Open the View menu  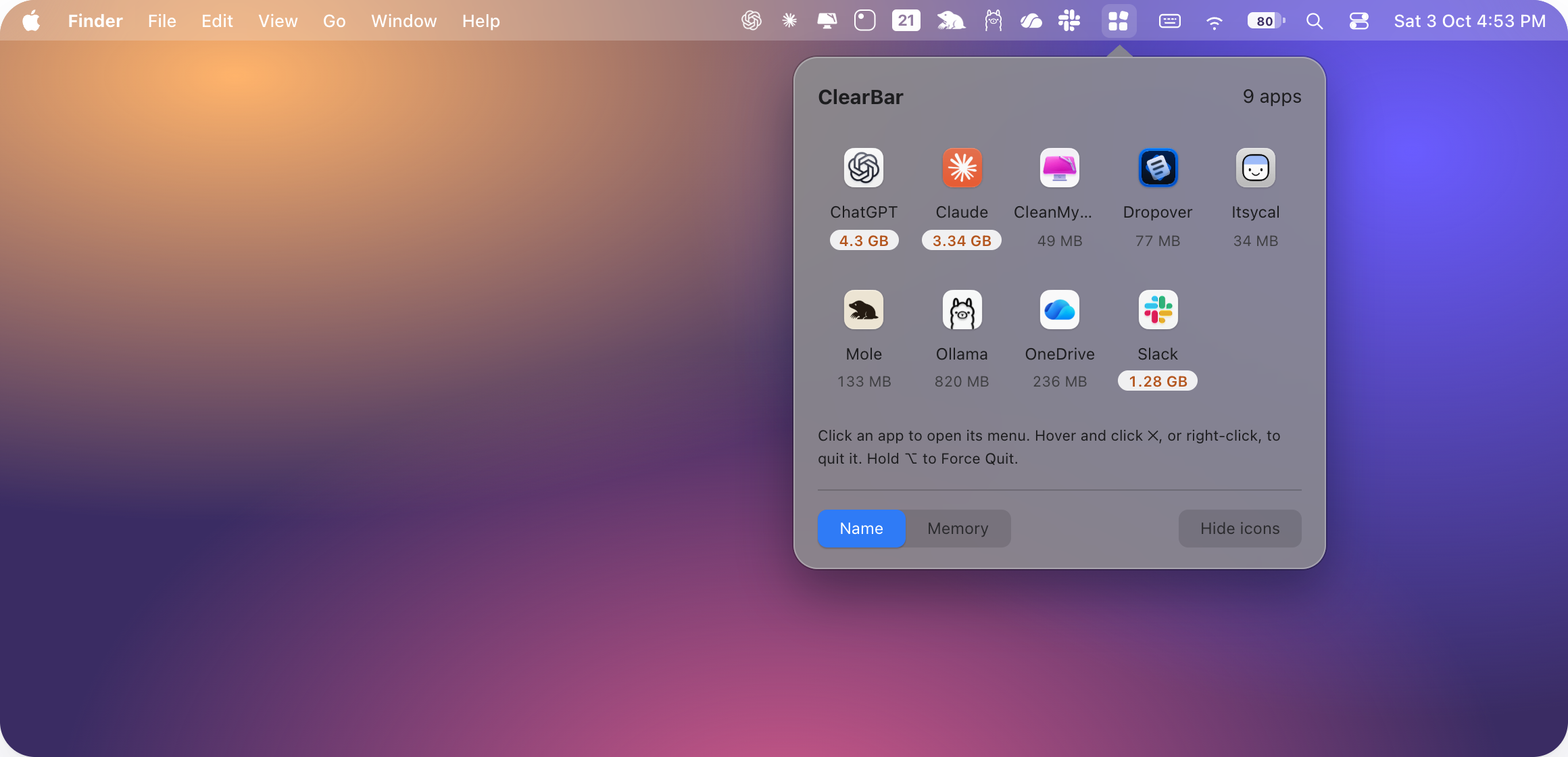278,21
